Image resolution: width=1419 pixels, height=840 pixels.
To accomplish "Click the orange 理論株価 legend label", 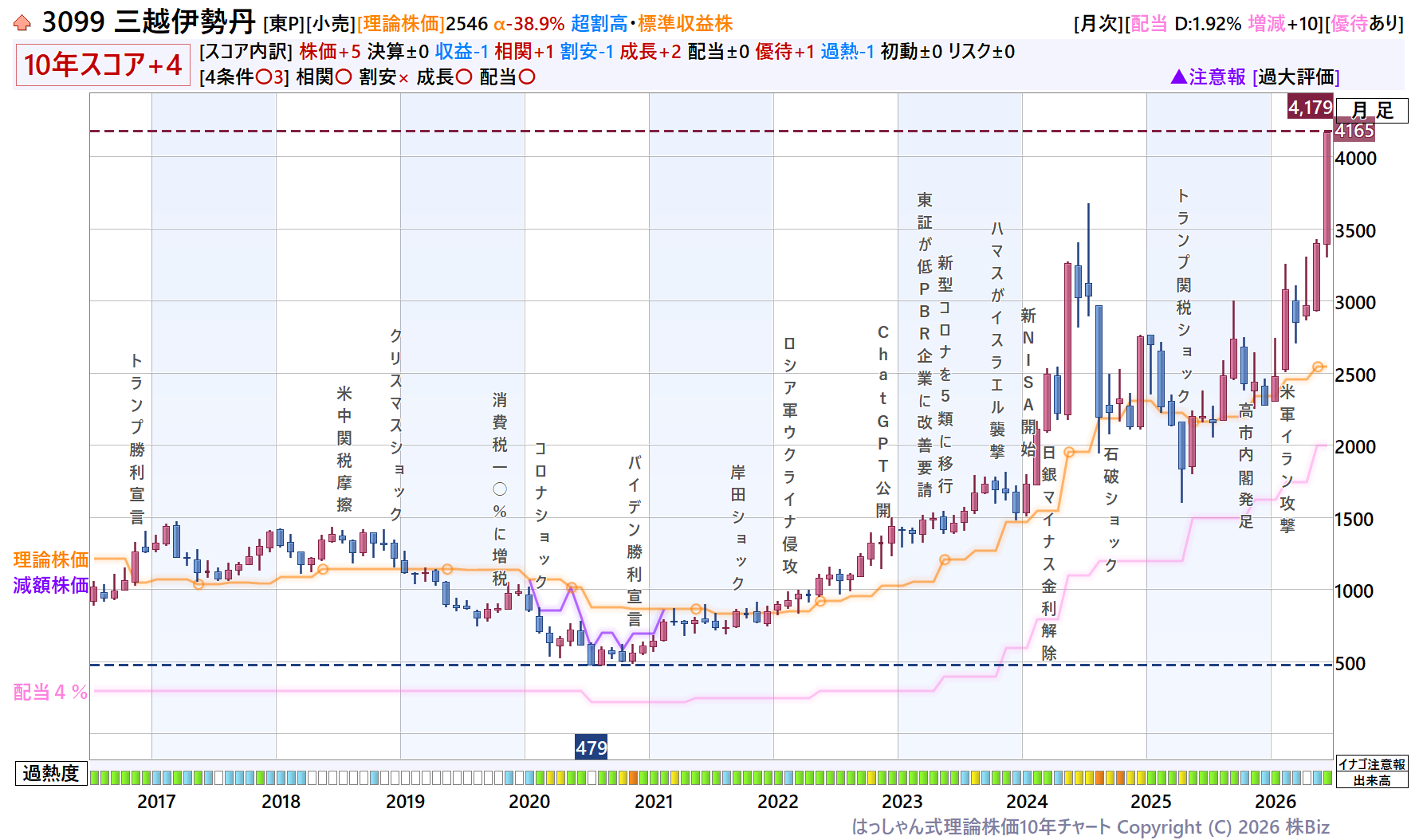I will click(51, 559).
